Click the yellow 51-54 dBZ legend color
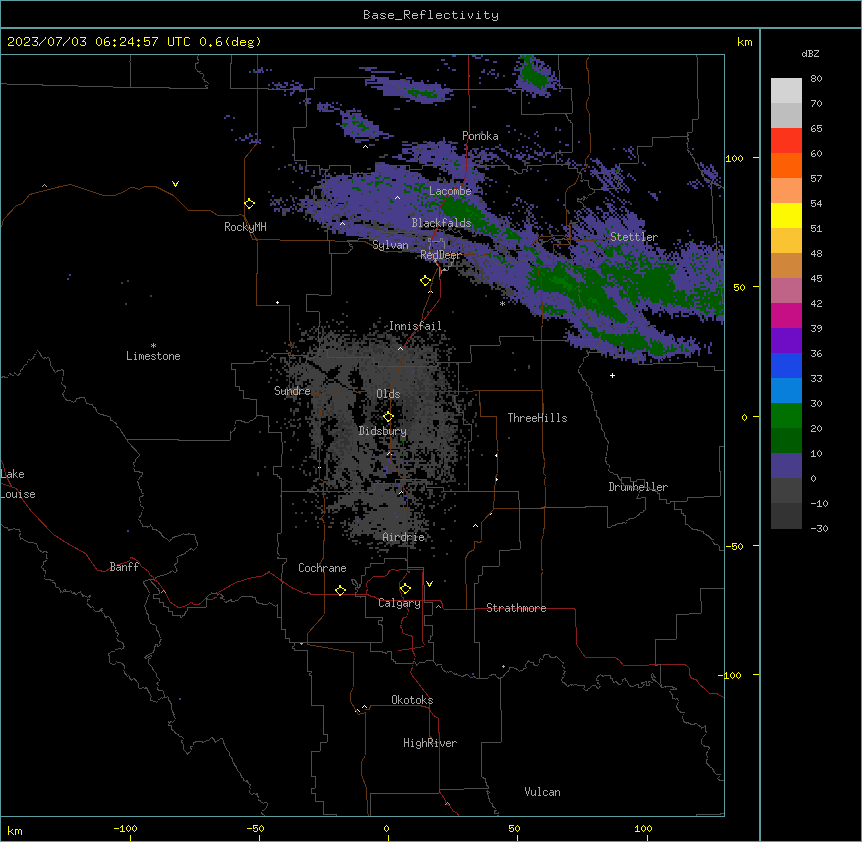Screen dimensions: 862x842 tap(786, 216)
